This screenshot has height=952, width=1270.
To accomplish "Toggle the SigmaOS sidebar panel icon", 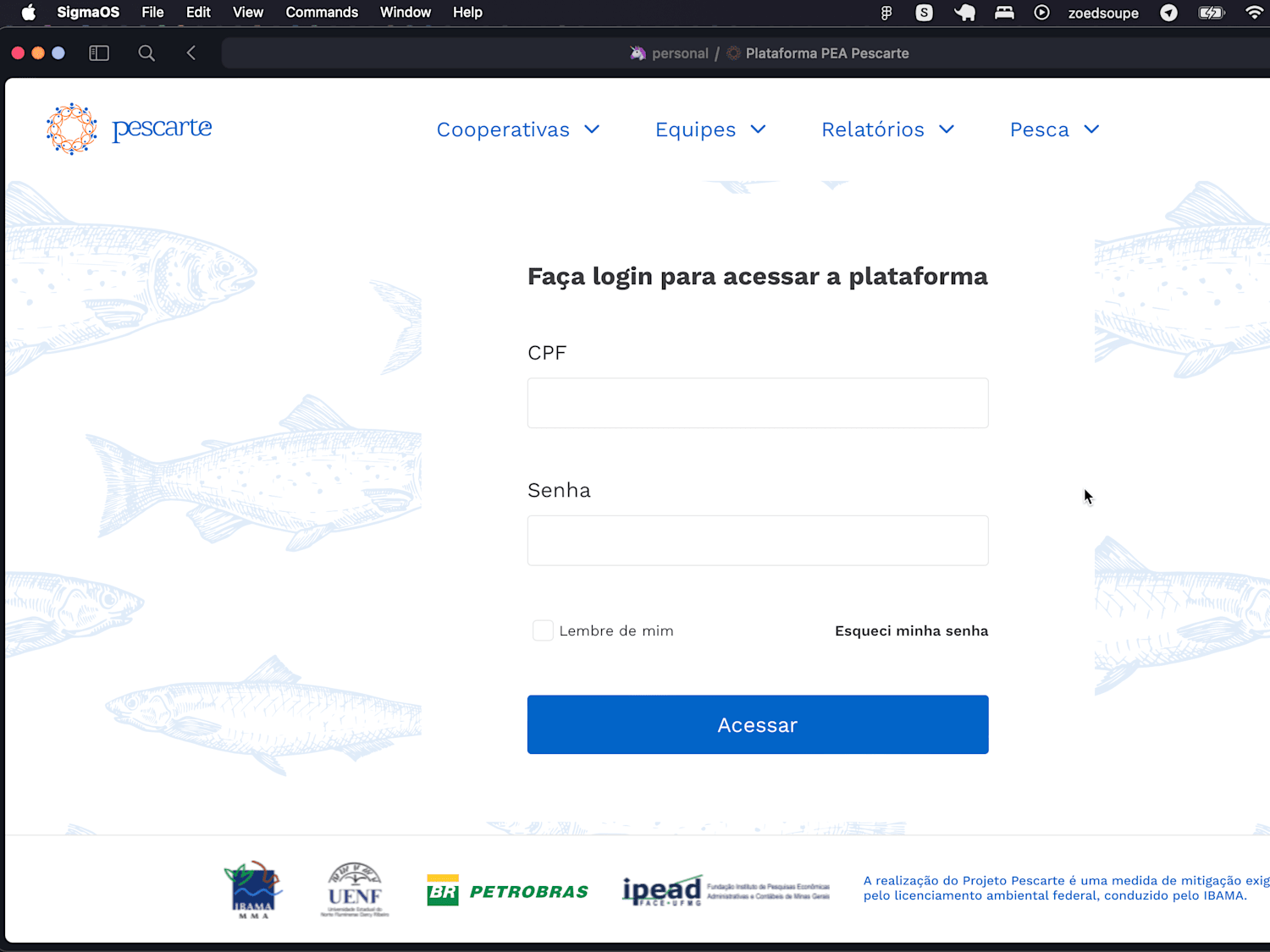I will point(99,53).
